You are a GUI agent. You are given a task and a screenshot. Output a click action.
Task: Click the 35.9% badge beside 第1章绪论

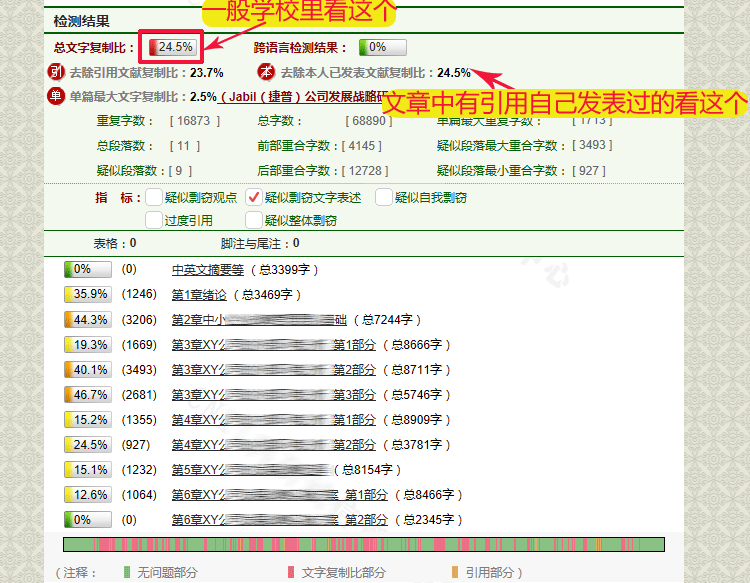point(86,294)
